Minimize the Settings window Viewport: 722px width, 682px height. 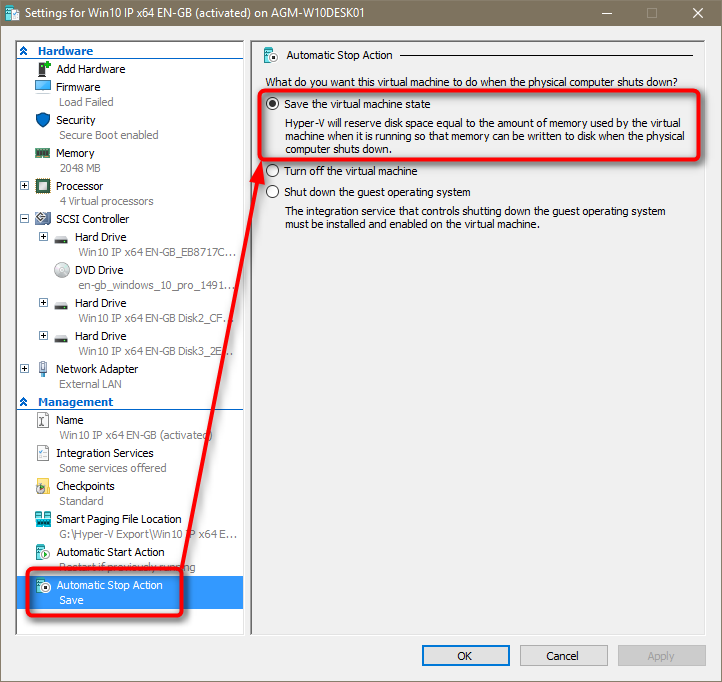coord(607,13)
